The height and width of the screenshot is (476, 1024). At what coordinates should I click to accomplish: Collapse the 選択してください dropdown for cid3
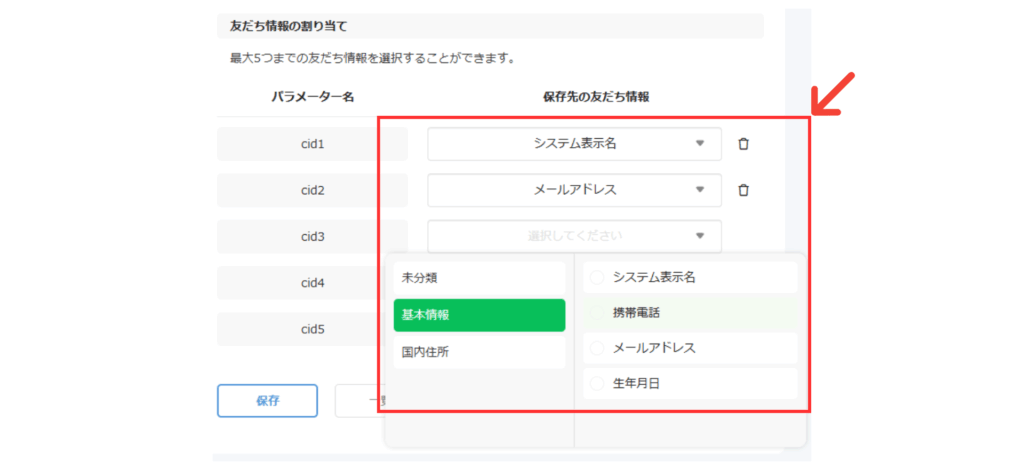tap(574, 236)
